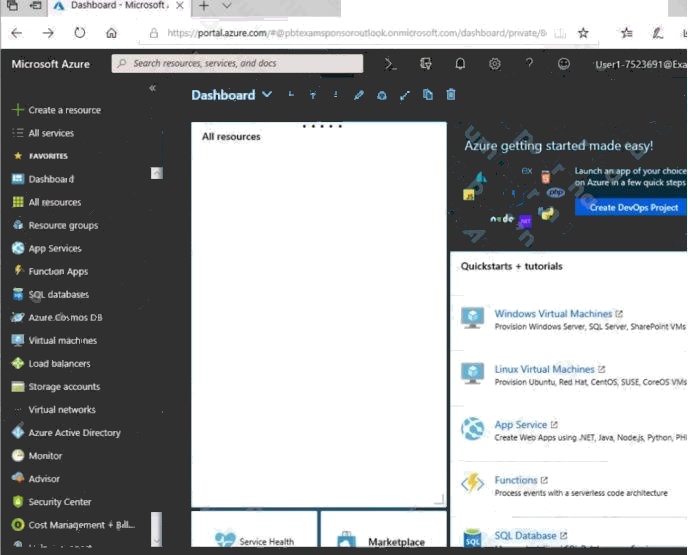Click the feedback smiley icon

point(564,64)
